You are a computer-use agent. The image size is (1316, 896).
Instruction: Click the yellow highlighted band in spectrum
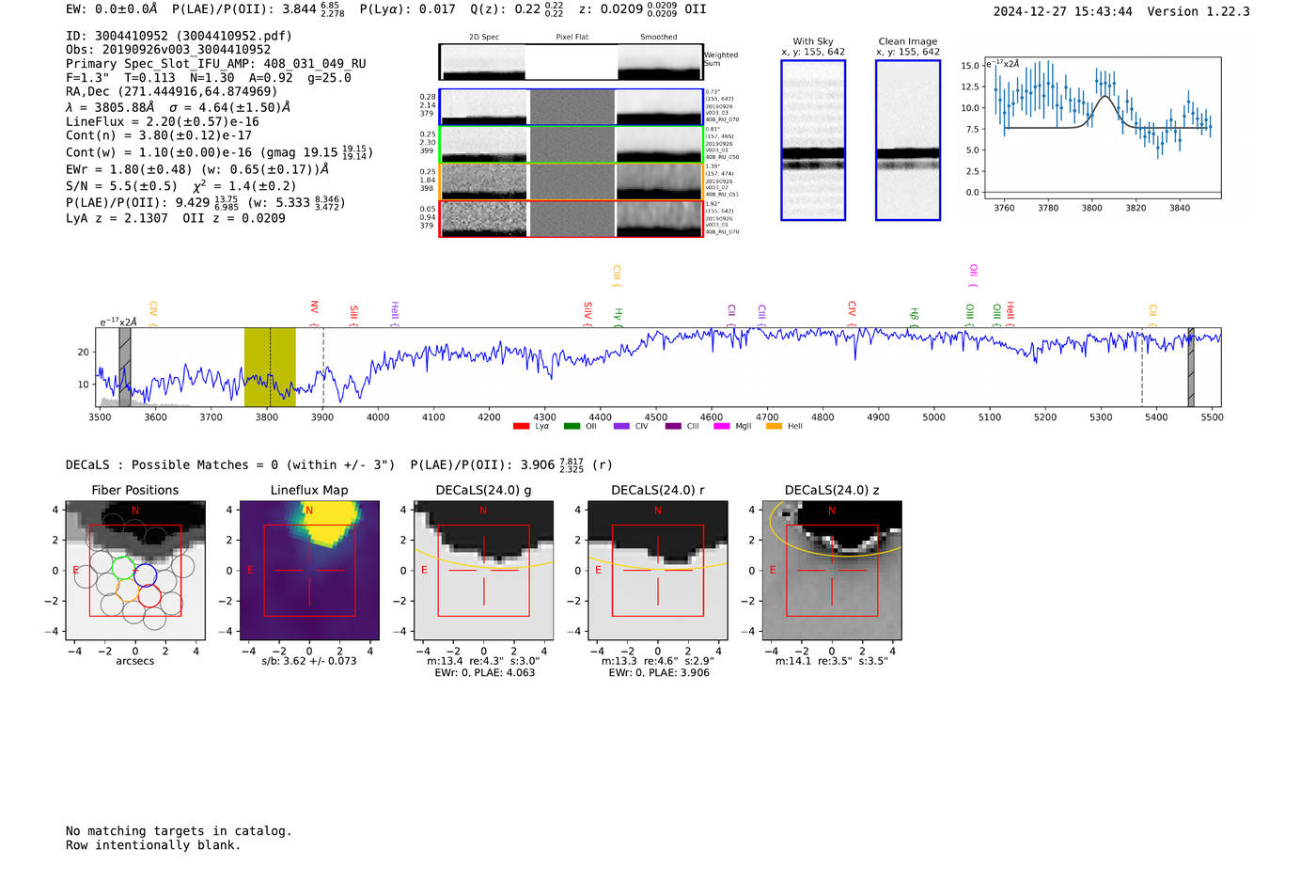pyautogui.click(x=270, y=367)
